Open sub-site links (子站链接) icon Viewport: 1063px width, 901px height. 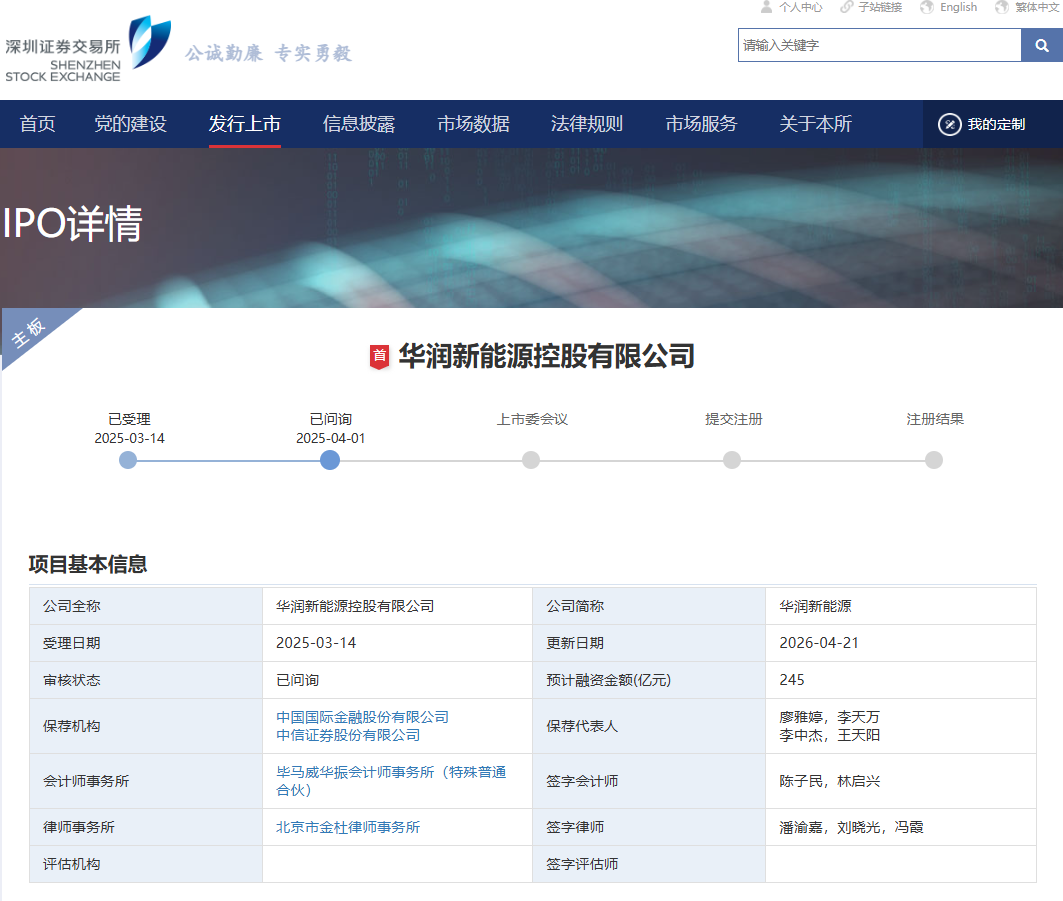point(871,7)
